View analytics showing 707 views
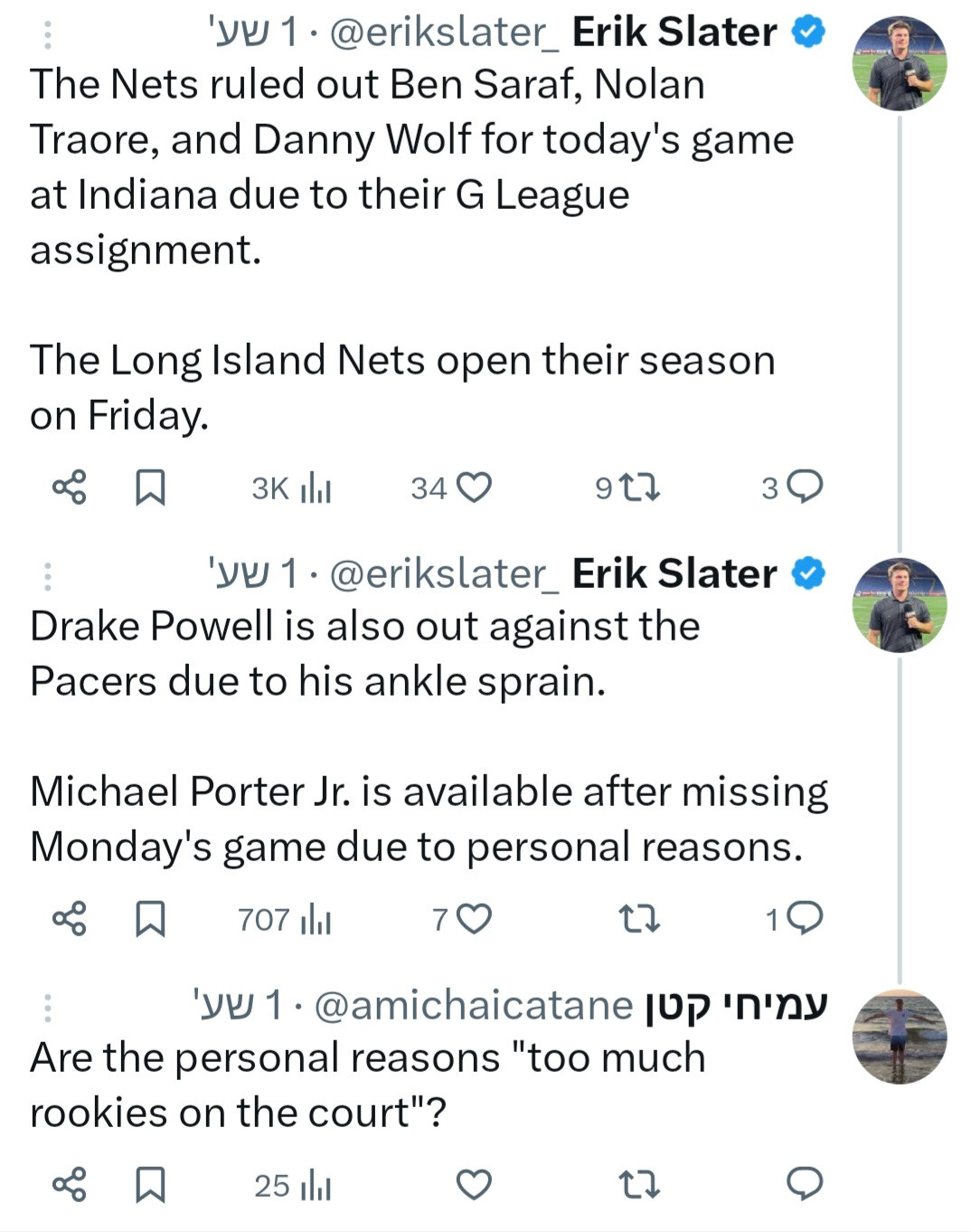The width and height of the screenshot is (971, 1232). (x=315, y=920)
